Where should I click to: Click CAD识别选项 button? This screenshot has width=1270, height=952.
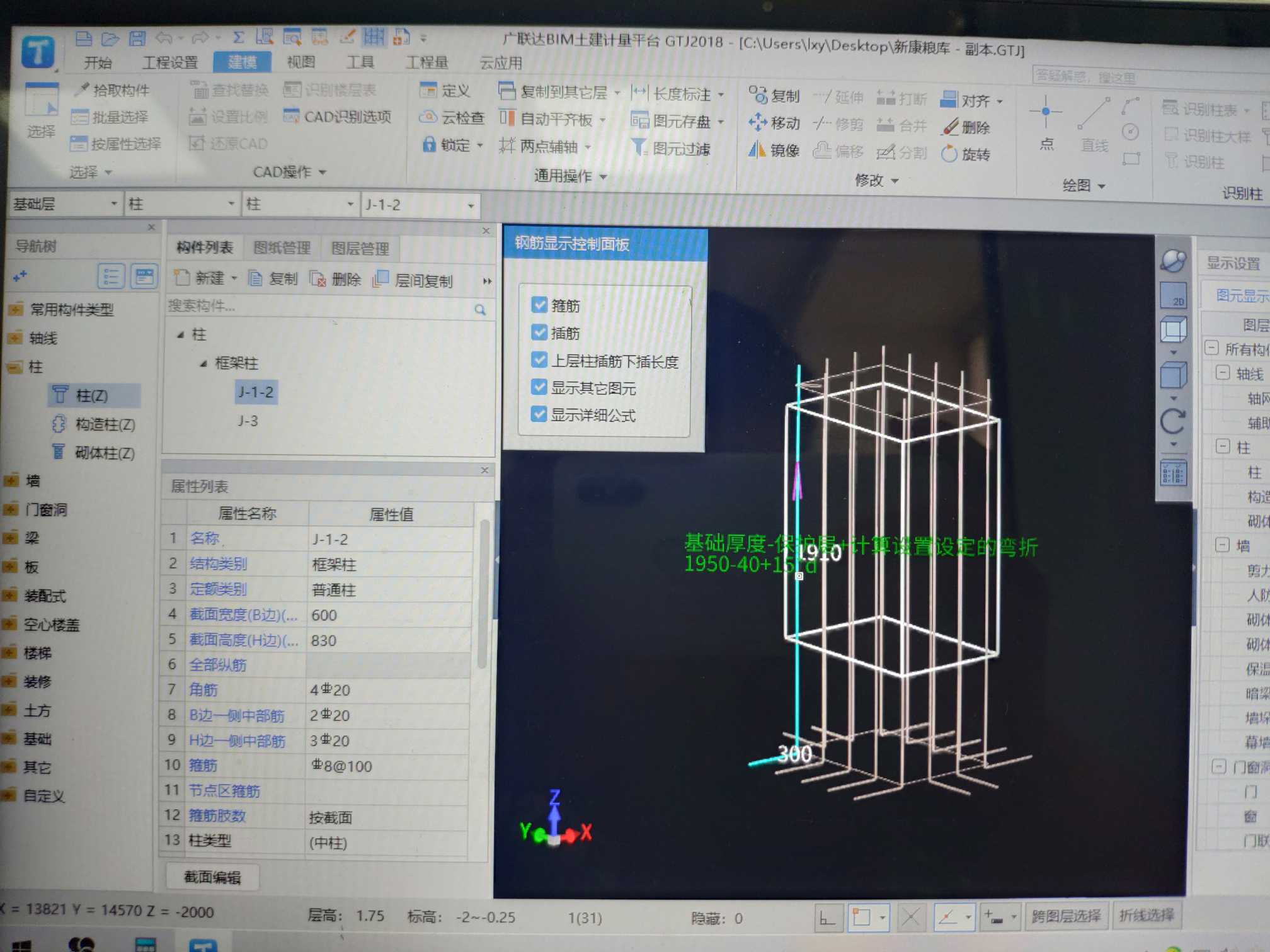(338, 116)
